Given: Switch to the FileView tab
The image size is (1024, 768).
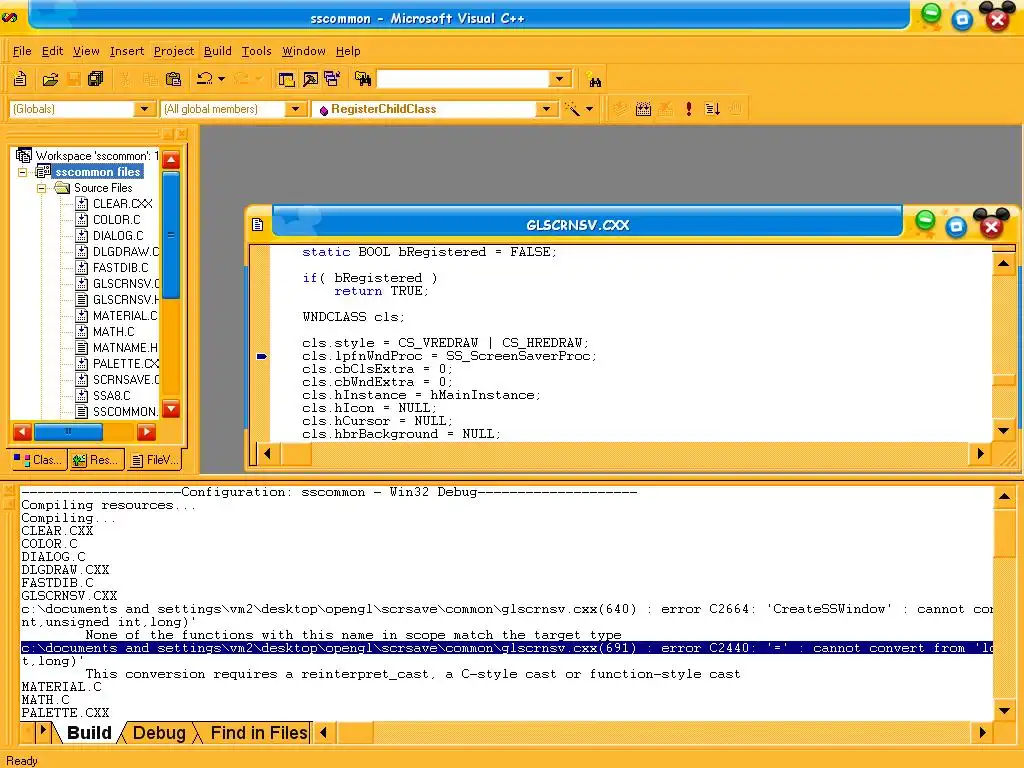Looking at the screenshot, I should (x=154, y=460).
